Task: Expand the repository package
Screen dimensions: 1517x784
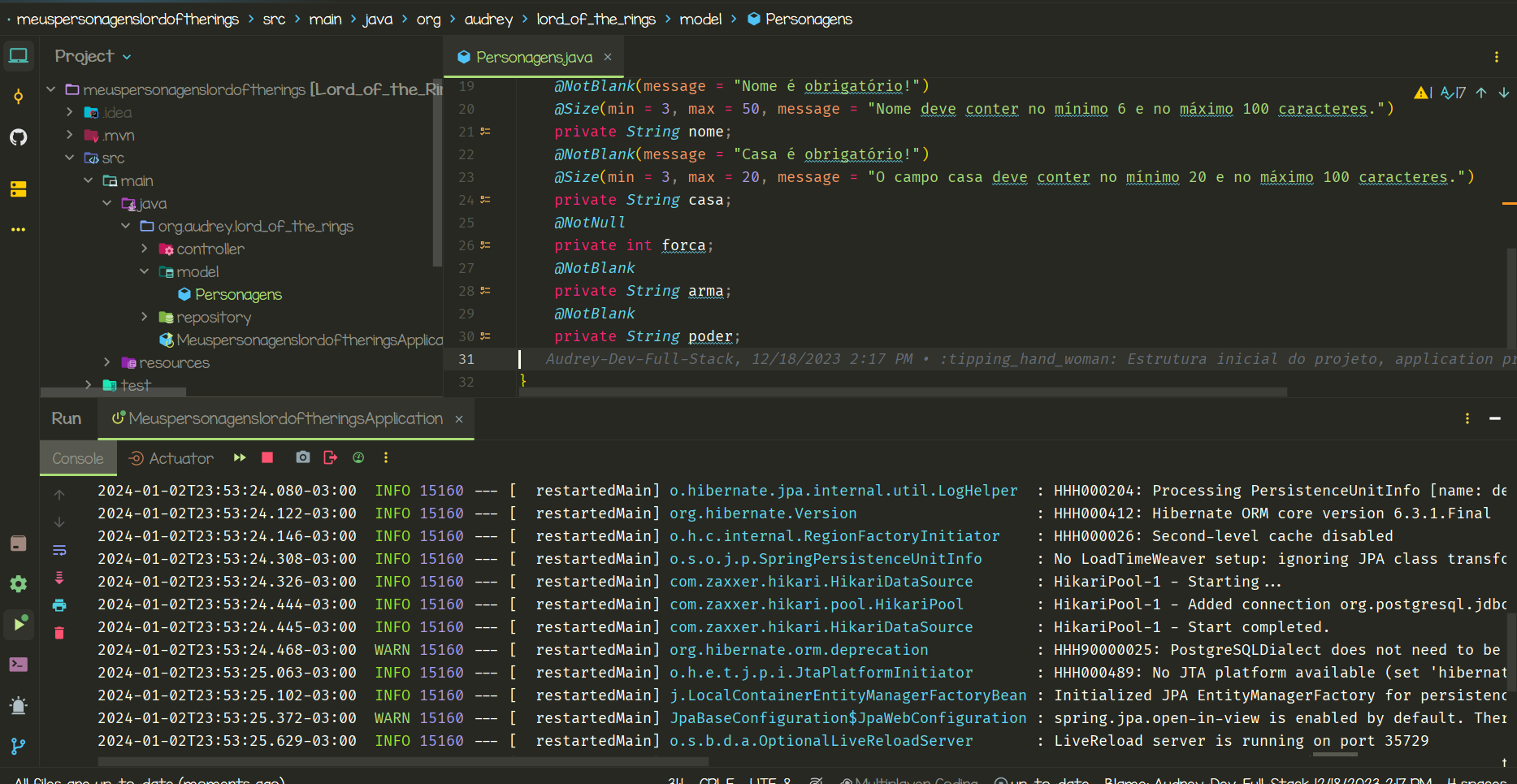Action: click(x=143, y=317)
